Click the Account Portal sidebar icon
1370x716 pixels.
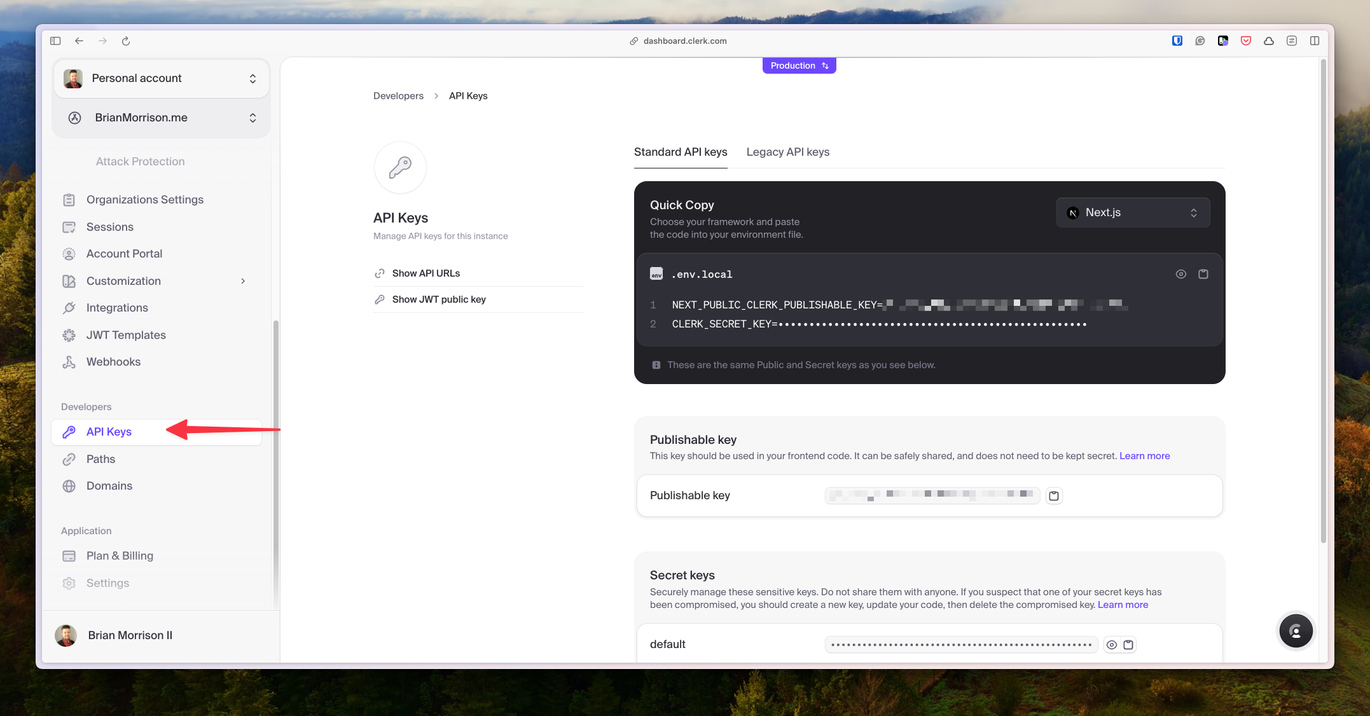click(x=69, y=254)
